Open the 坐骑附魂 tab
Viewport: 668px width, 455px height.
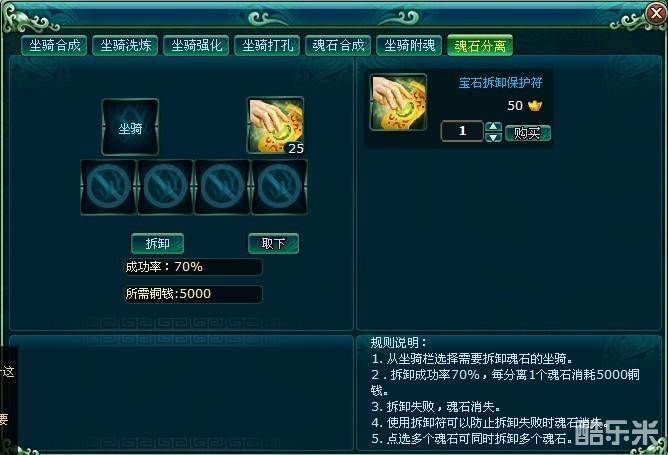(x=409, y=45)
